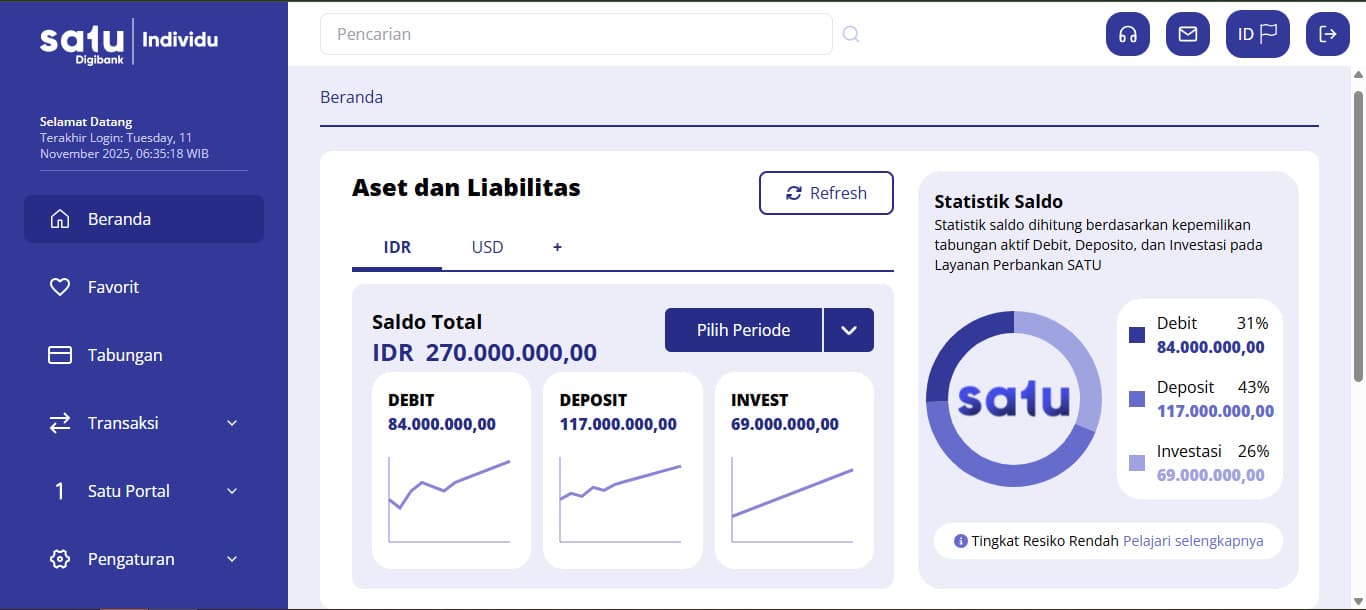Click inside the Pencarian search field

pos(575,33)
